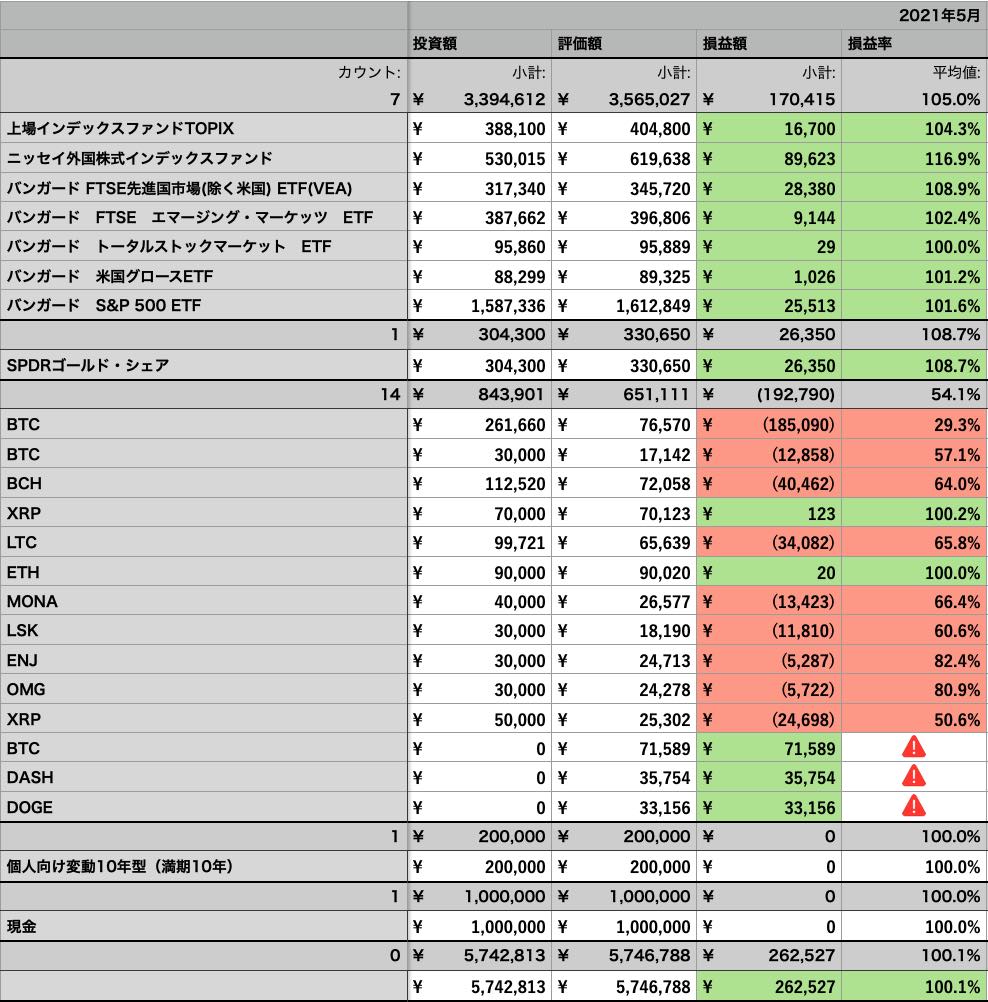Click the green 116.9% profit rate cell
The width and height of the screenshot is (988, 1002).
(914, 158)
